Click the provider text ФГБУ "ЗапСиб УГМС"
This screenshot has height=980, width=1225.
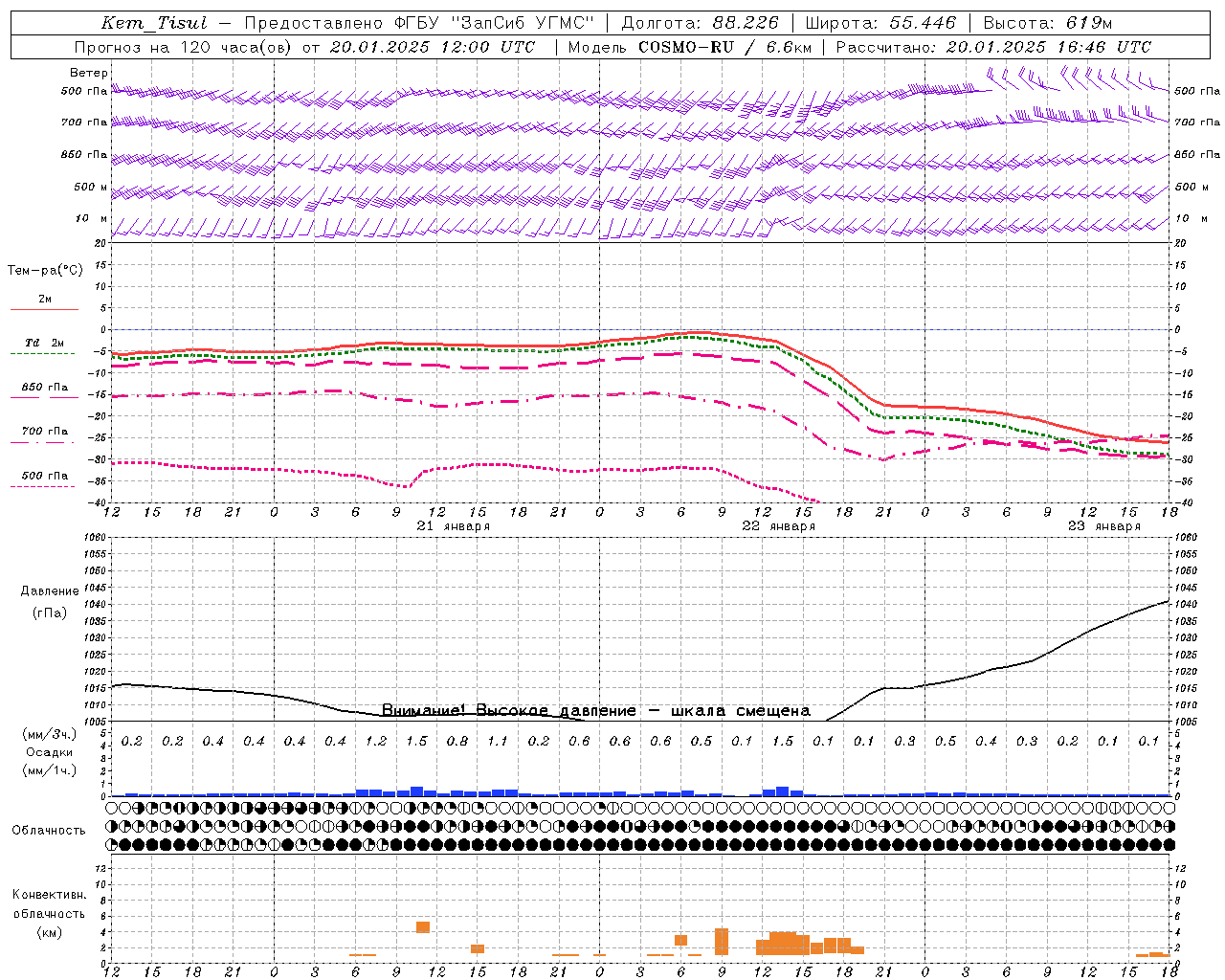click(494, 23)
